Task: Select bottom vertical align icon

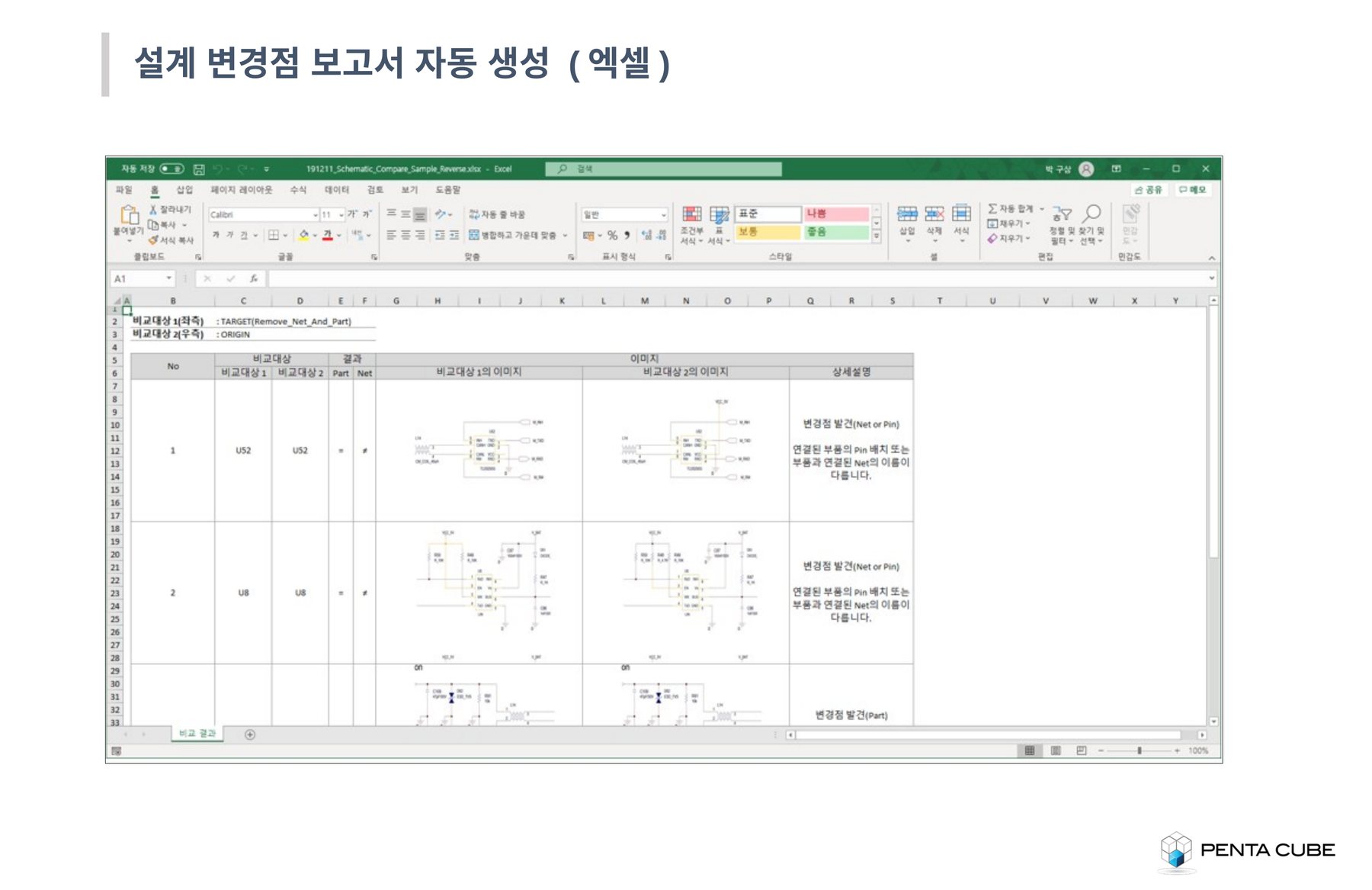Action: 420,214
